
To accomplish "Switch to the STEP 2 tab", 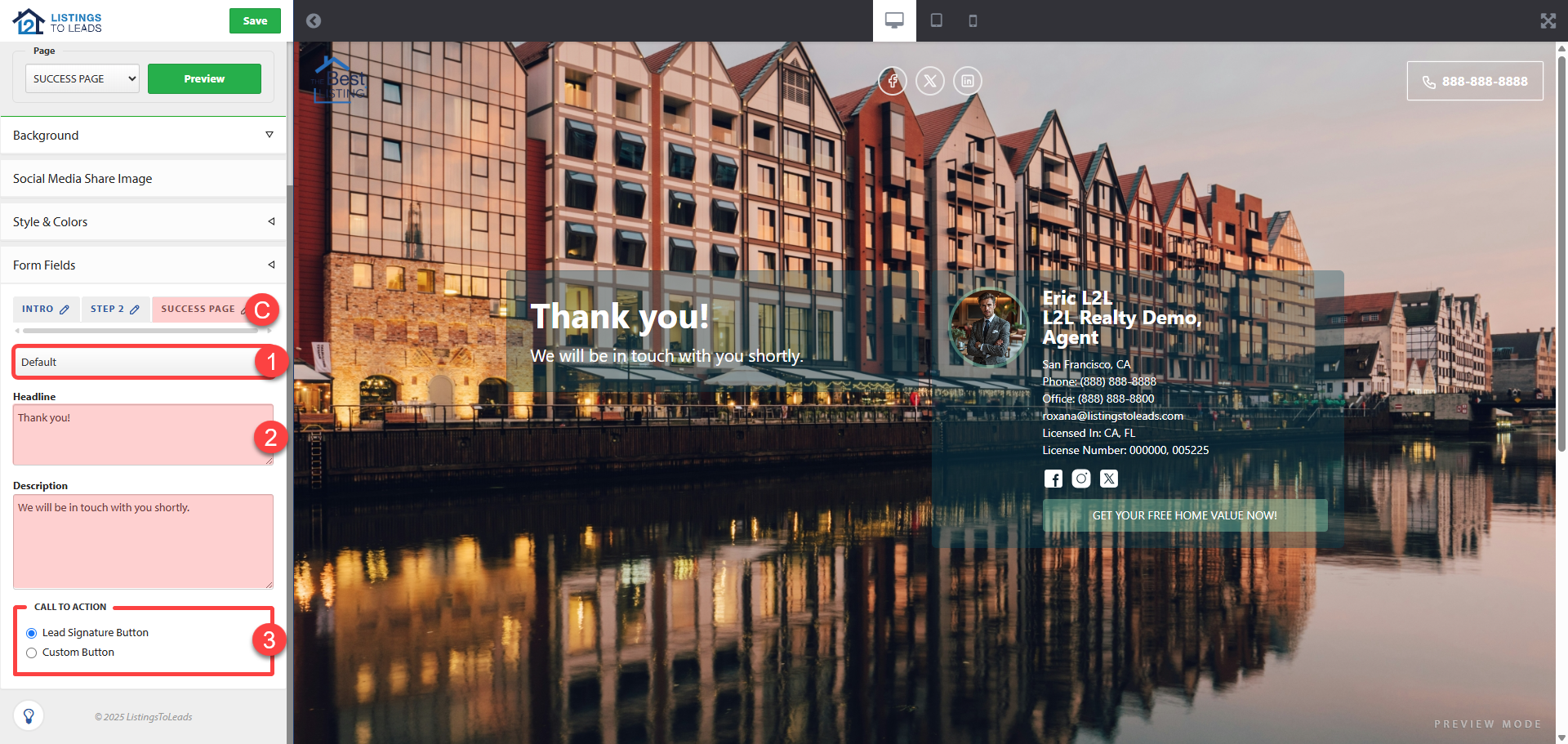I will pos(115,309).
